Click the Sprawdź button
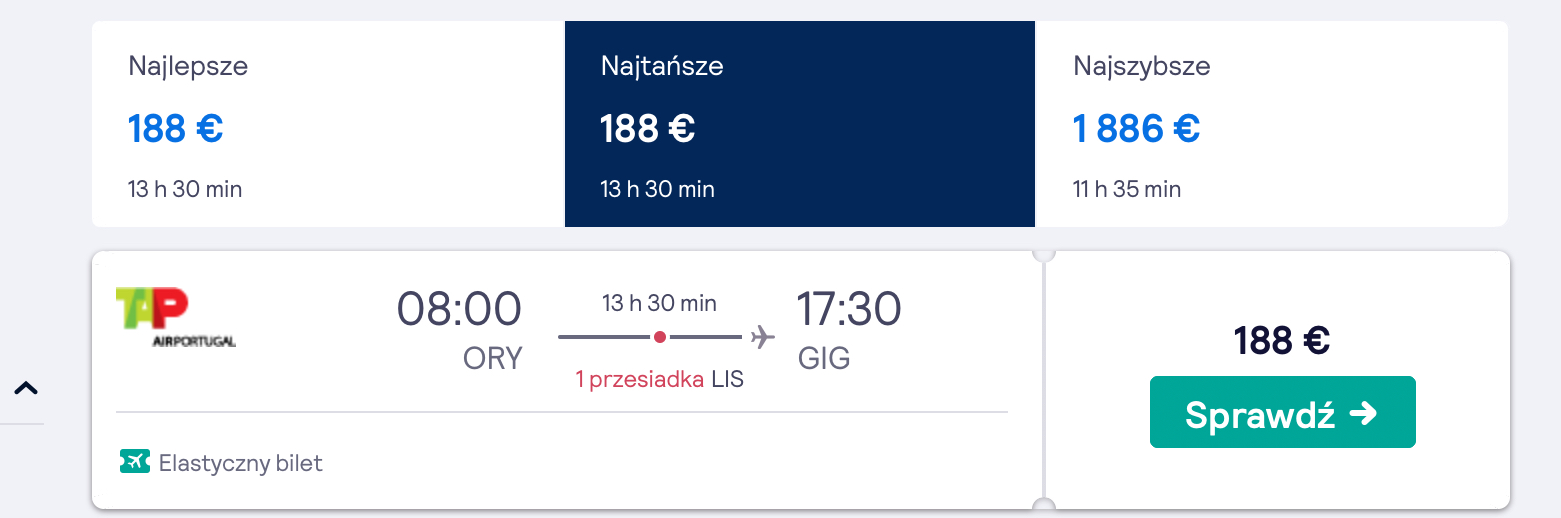The height and width of the screenshot is (518, 1561). click(1283, 412)
